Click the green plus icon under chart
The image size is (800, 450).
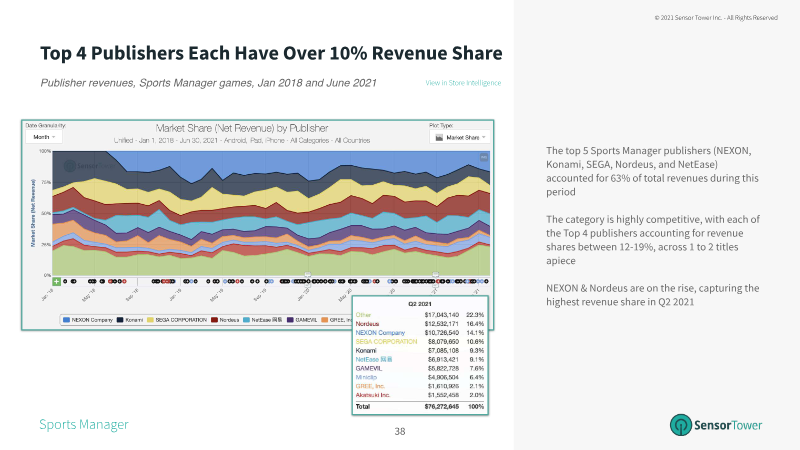point(57,281)
